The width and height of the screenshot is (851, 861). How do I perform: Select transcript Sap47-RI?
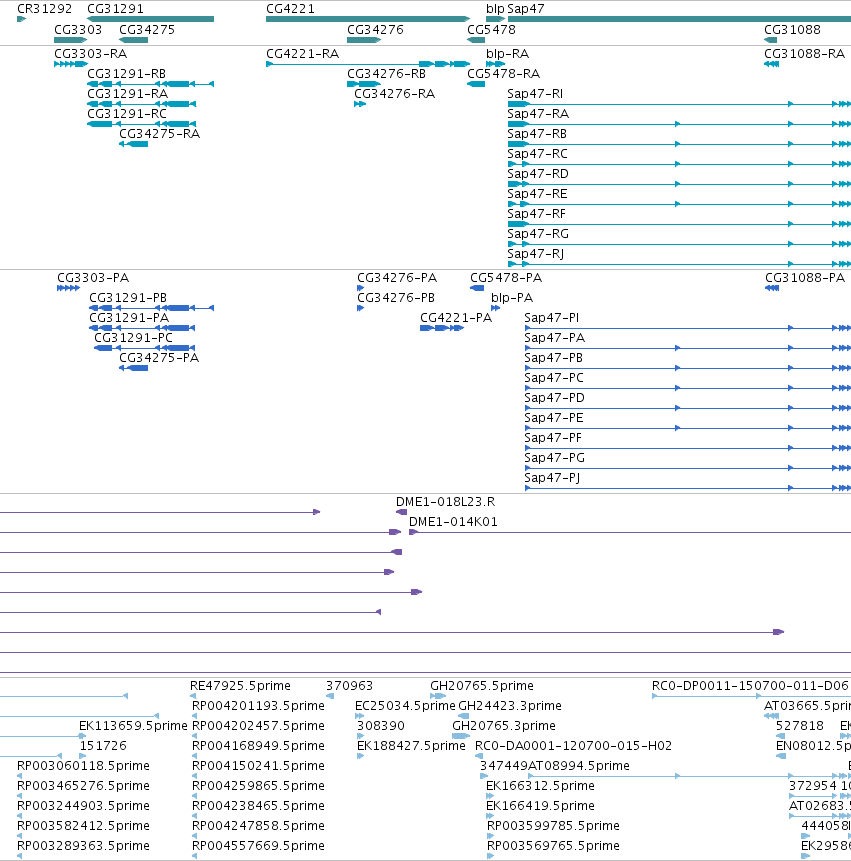coord(535,94)
